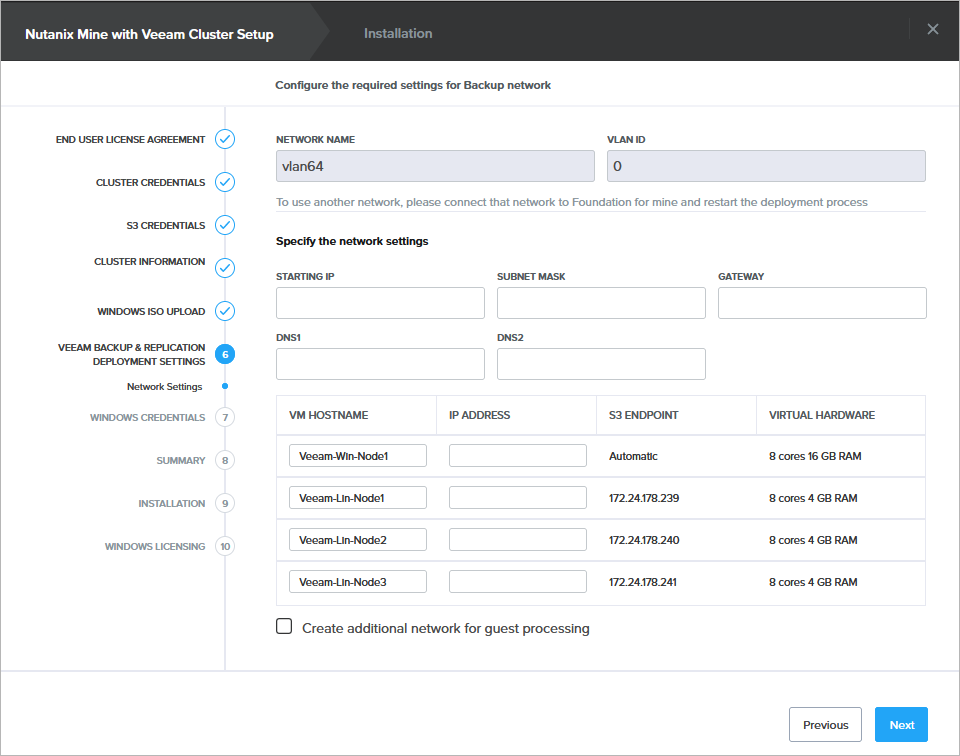Click the Specify the network settings heading
Screen dimensions: 960x756
[x=352, y=241]
